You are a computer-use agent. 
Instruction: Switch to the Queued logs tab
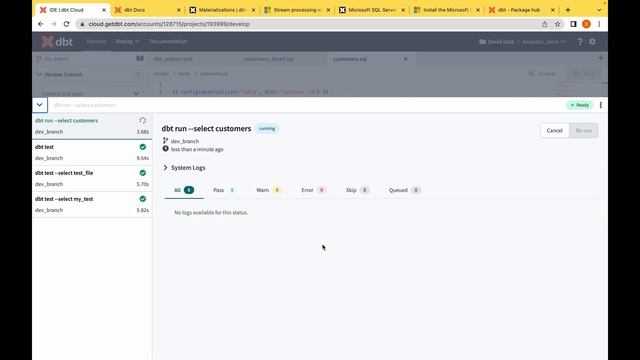pos(404,190)
